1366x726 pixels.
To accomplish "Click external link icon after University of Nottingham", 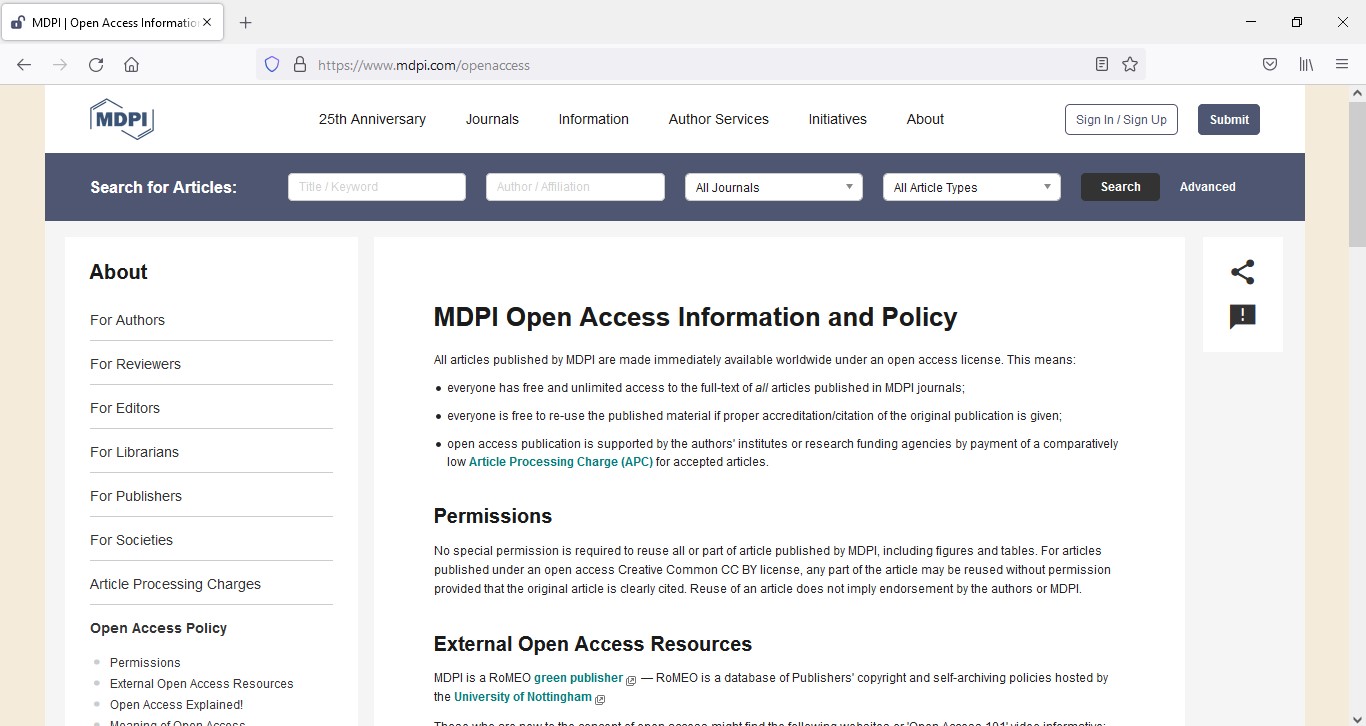I will (600, 699).
